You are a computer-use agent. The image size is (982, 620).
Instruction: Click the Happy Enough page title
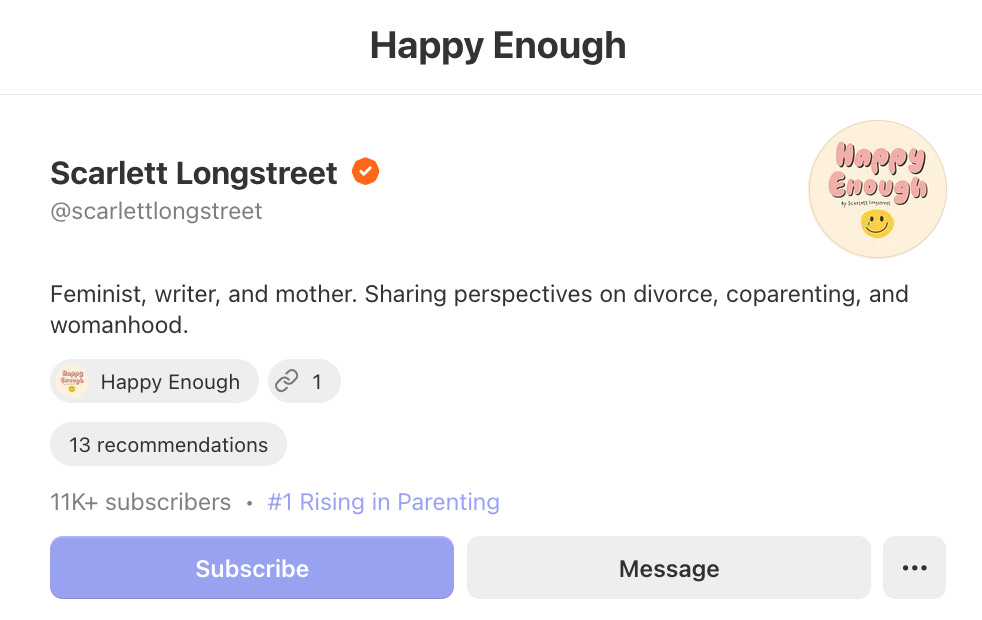tap(498, 46)
